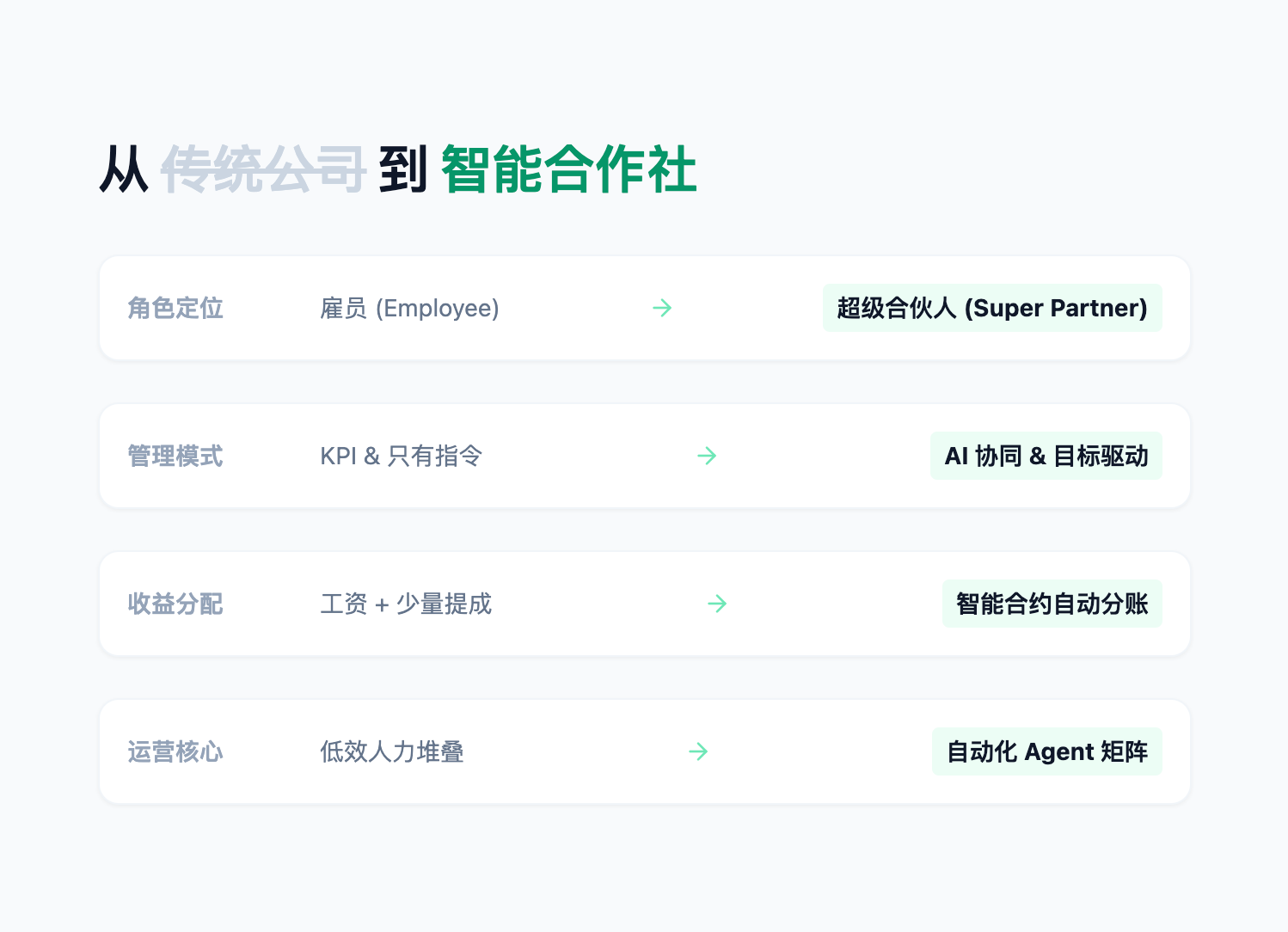Select the 智能合约自动分账 badge
This screenshot has width=1288, height=932.
[1052, 604]
